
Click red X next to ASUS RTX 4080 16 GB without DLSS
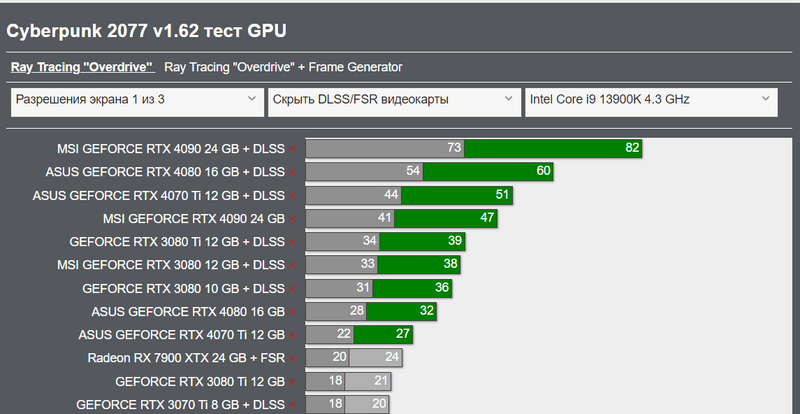[293, 312]
